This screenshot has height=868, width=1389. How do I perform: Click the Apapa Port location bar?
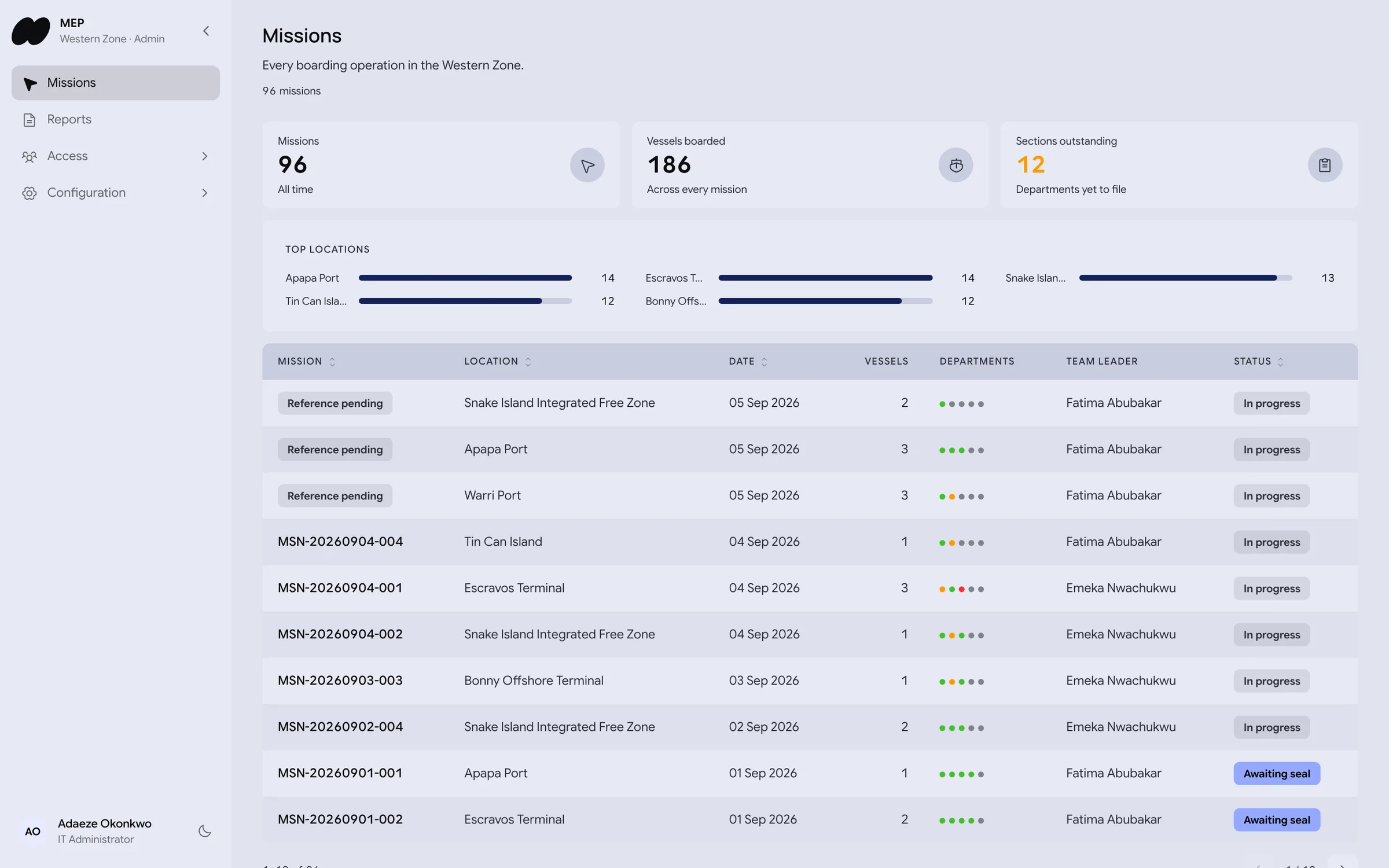coord(465,278)
